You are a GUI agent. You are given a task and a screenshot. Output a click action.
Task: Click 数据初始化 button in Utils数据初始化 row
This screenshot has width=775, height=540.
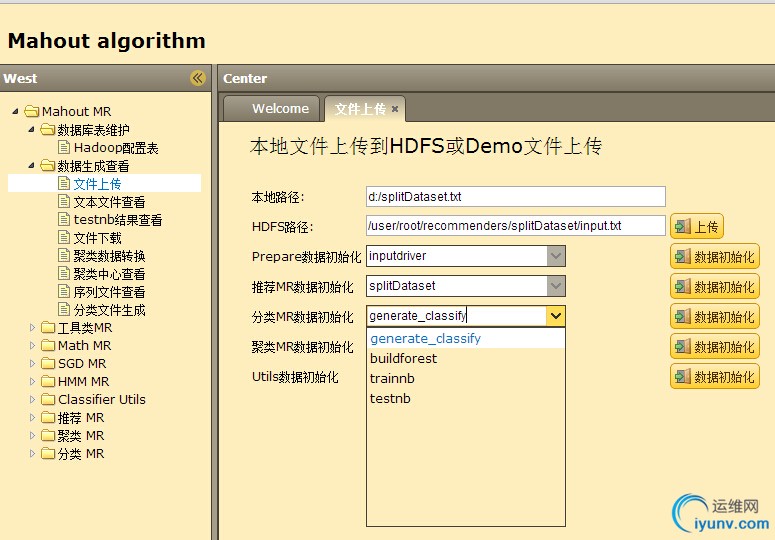(715, 376)
